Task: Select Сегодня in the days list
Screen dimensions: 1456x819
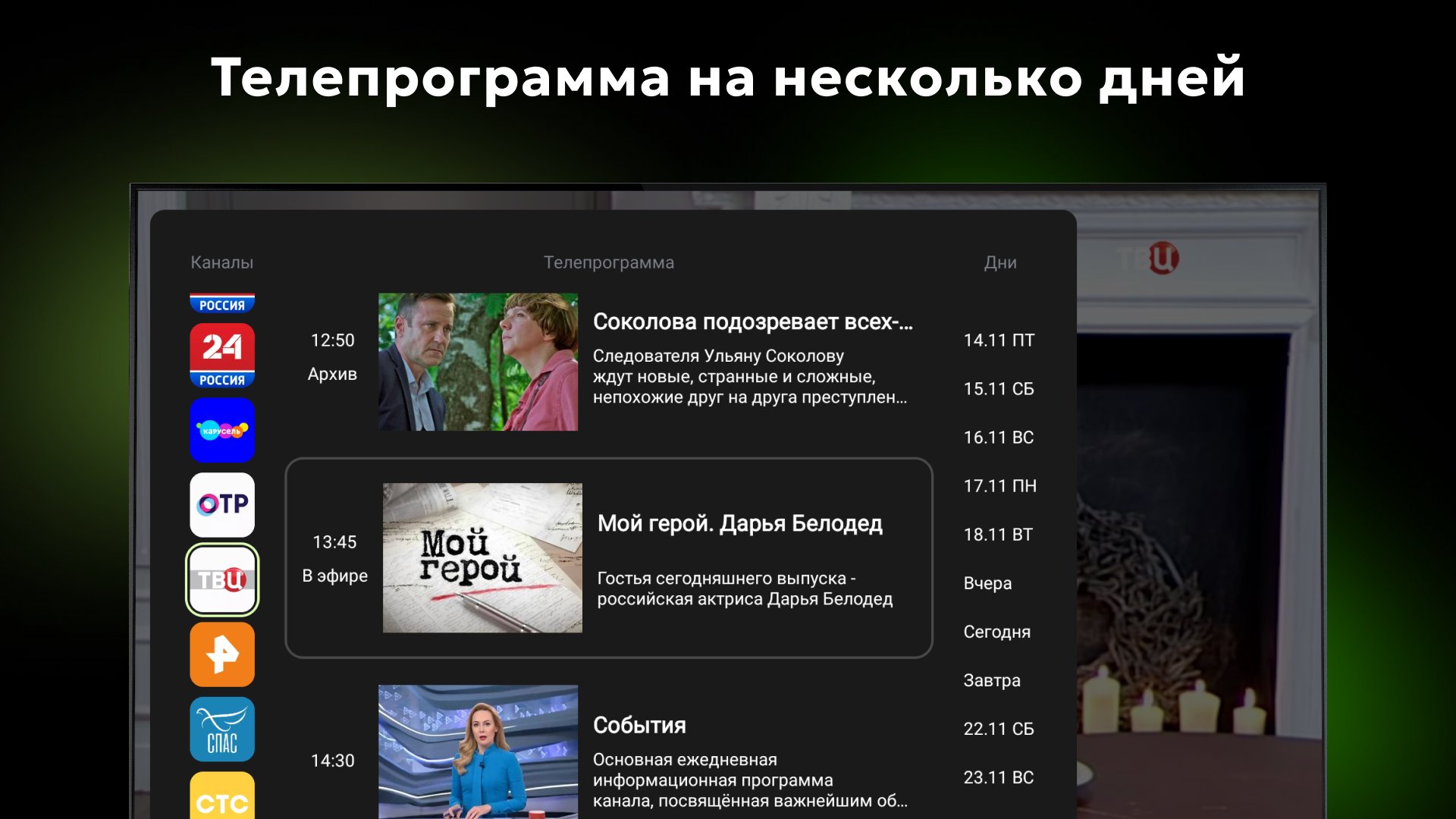Action: coord(996,632)
